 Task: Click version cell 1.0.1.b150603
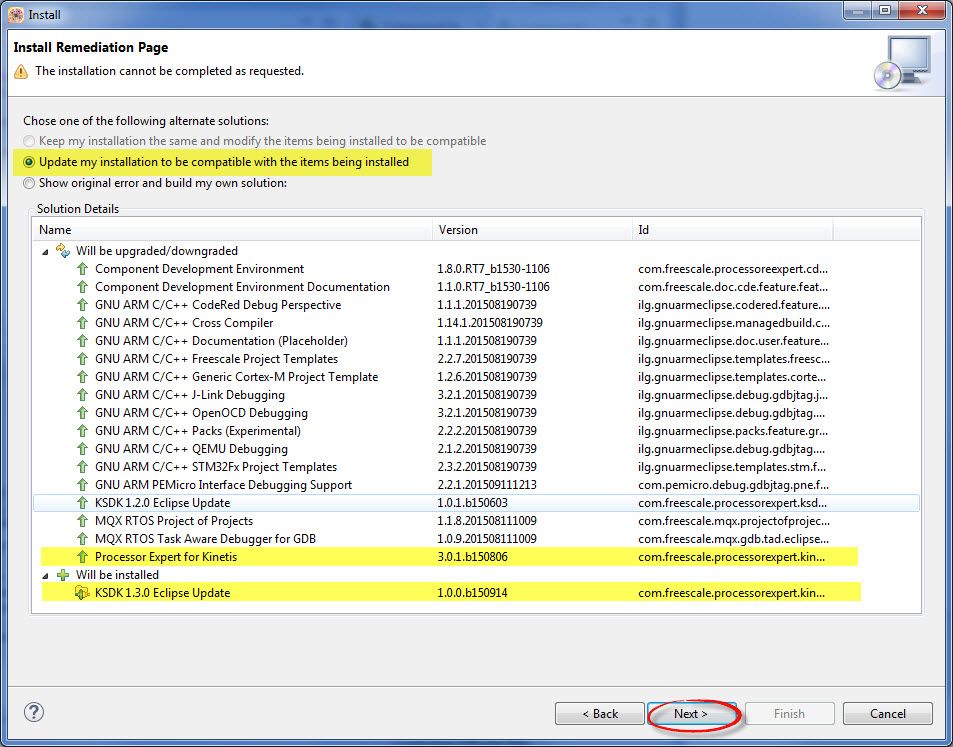(x=472, y=503)
